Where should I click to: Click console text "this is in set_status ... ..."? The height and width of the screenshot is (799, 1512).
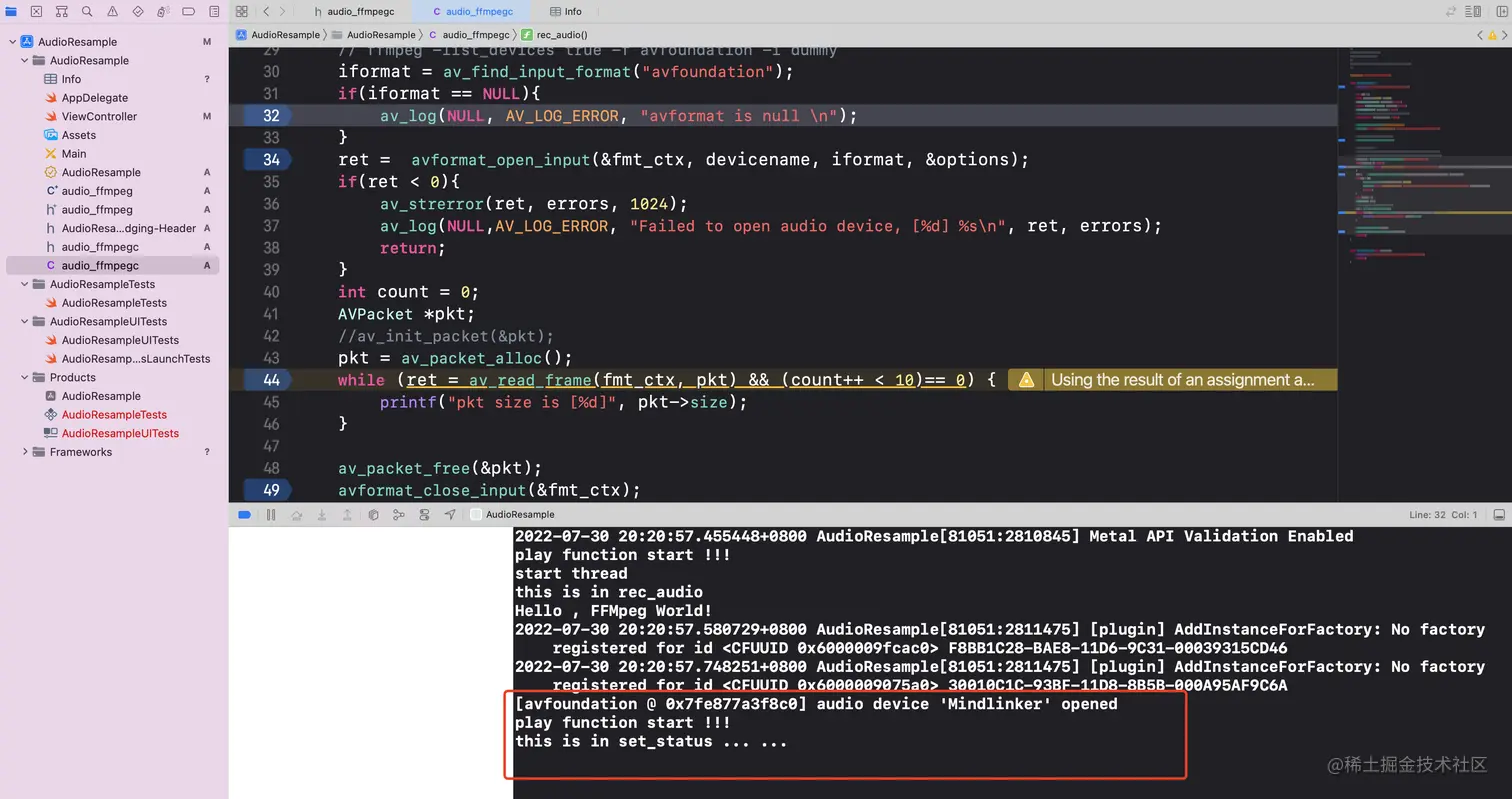651,742
